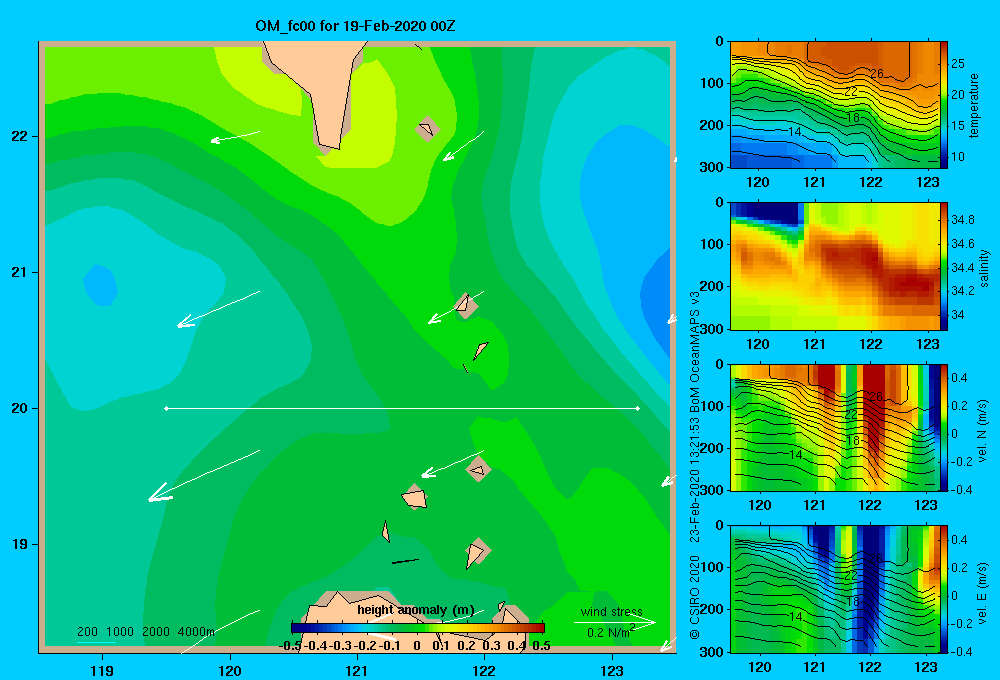Click the 'vel. N (m/s)' axis label
The height and width of the screenshot is (680, 1000).
(983, 431)
